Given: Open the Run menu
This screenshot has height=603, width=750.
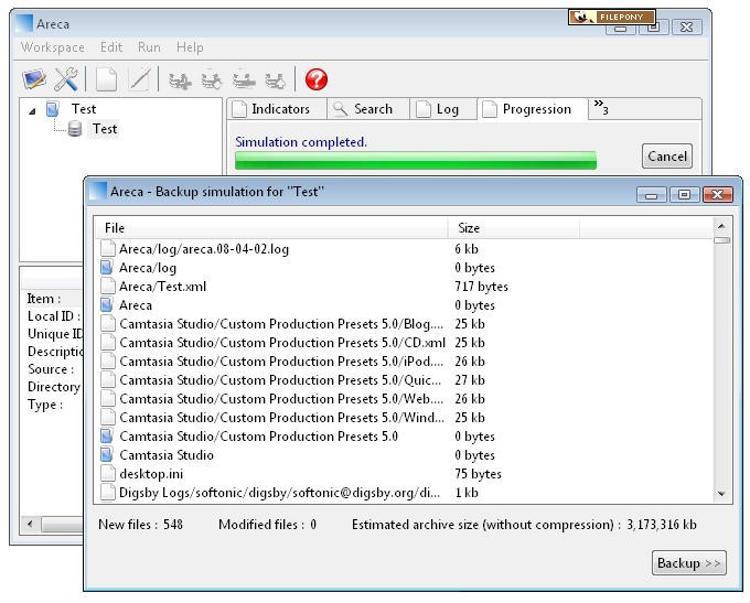Looking at the screenshot, I should (149, 47).
